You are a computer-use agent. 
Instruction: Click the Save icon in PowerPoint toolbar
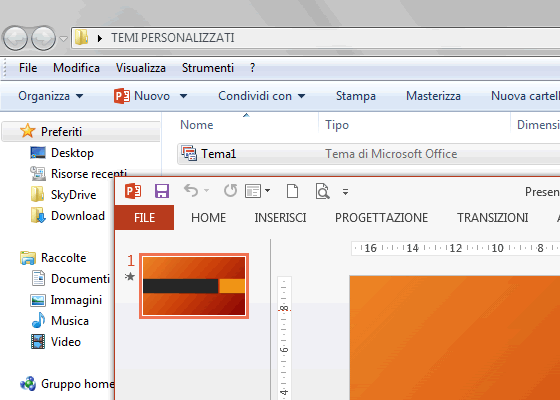pyautogui.click(x=162, y=191)
